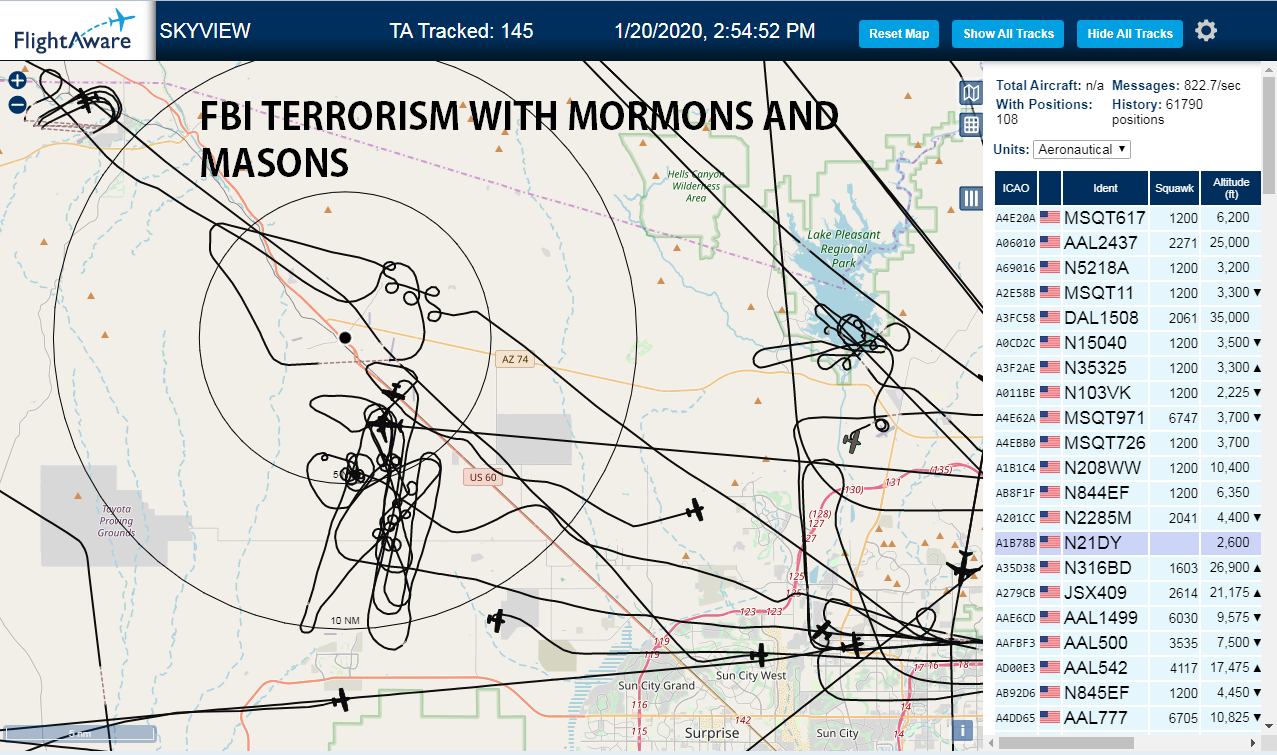The height and width of the screenshot is (755, 1277).
Task: Select the AAL777 aircraft row
Action: click(x=1128, y=717)
